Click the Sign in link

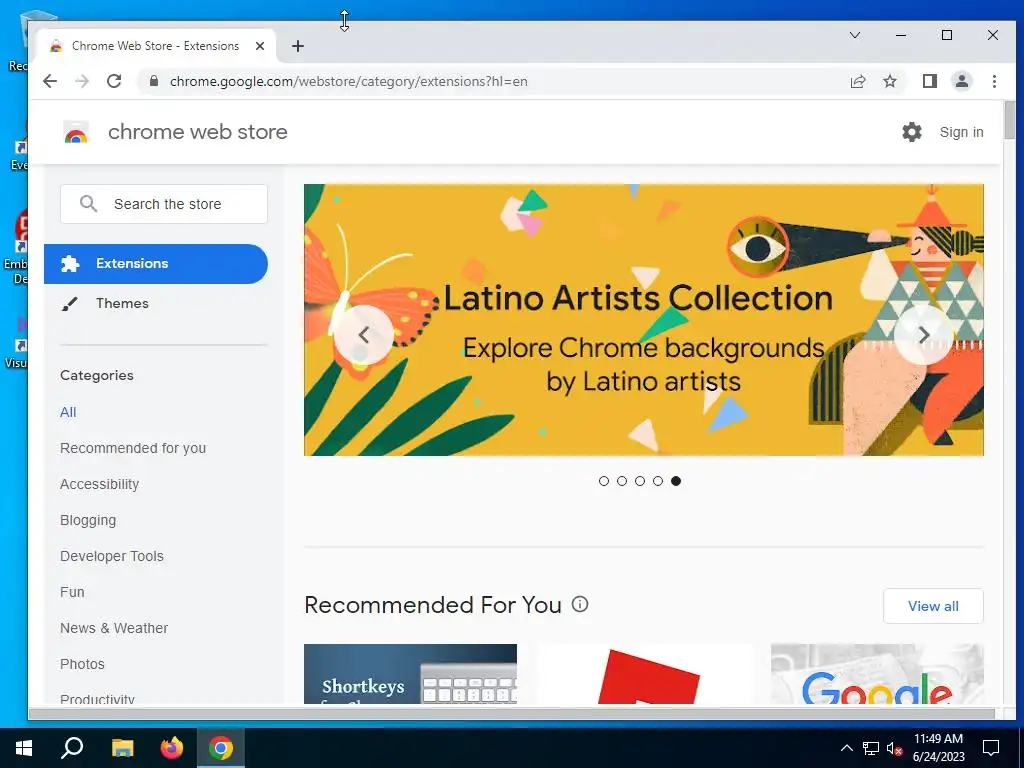(961, 132)
